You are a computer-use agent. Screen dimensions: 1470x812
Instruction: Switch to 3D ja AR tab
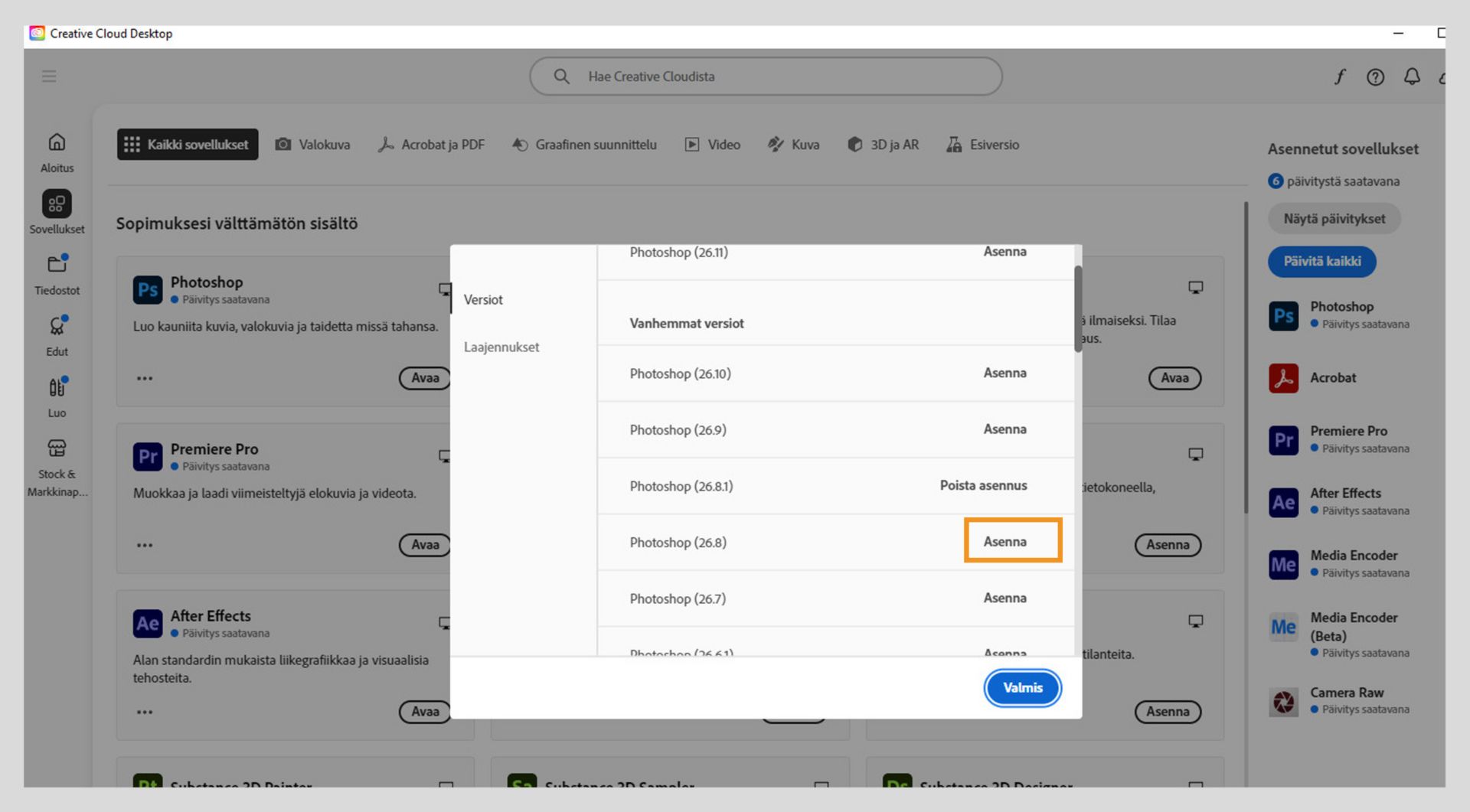coord(883,145)
